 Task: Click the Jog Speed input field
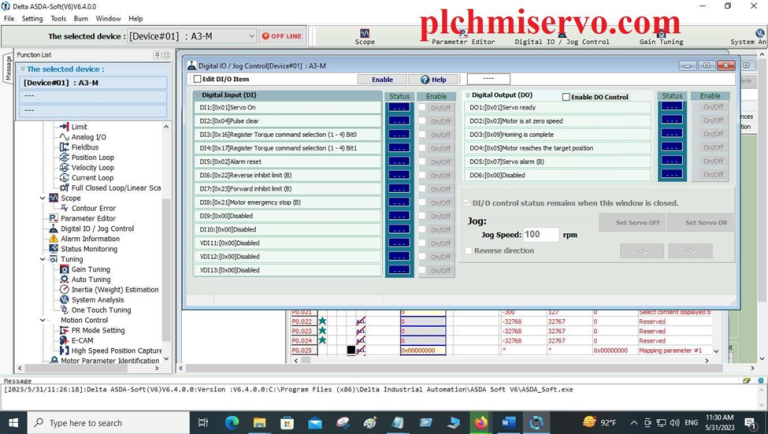pos(541,235)
